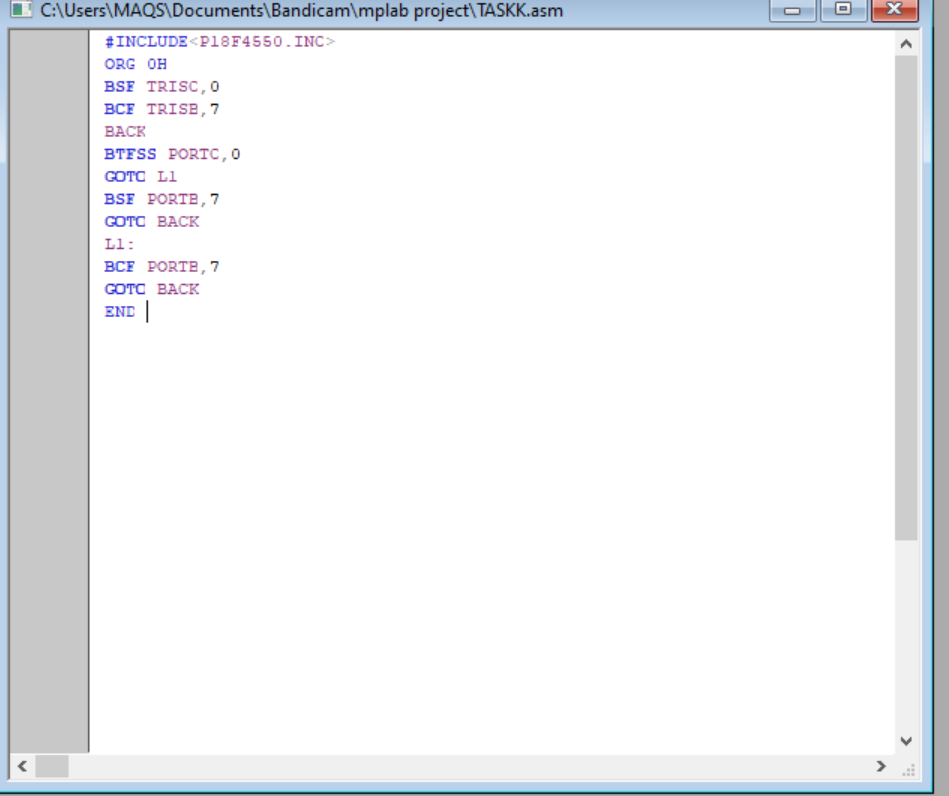Image resolution: width=949 pixels, height=796 pixels.
Task: Click the vertical scrollbar down arrow
Action: [906, 741]
